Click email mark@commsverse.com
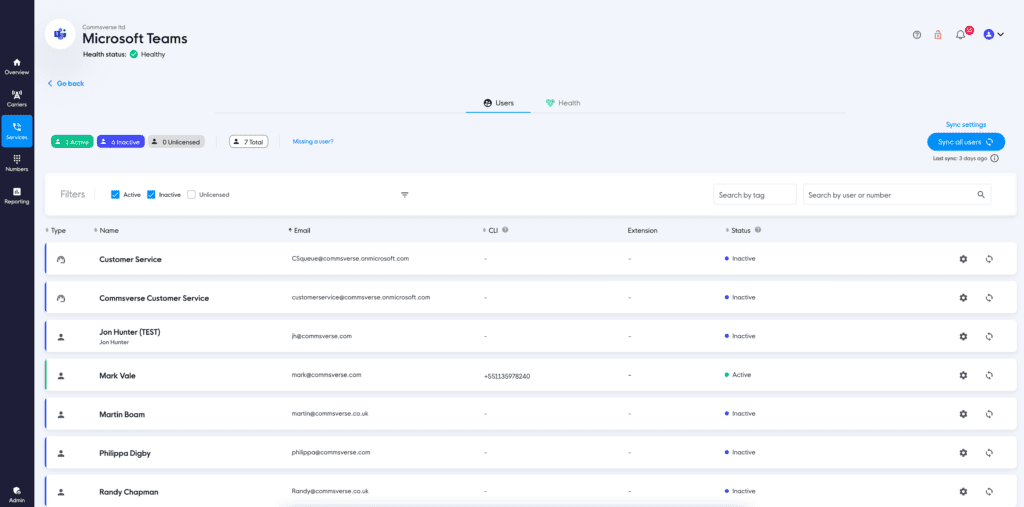 point(327,375)
